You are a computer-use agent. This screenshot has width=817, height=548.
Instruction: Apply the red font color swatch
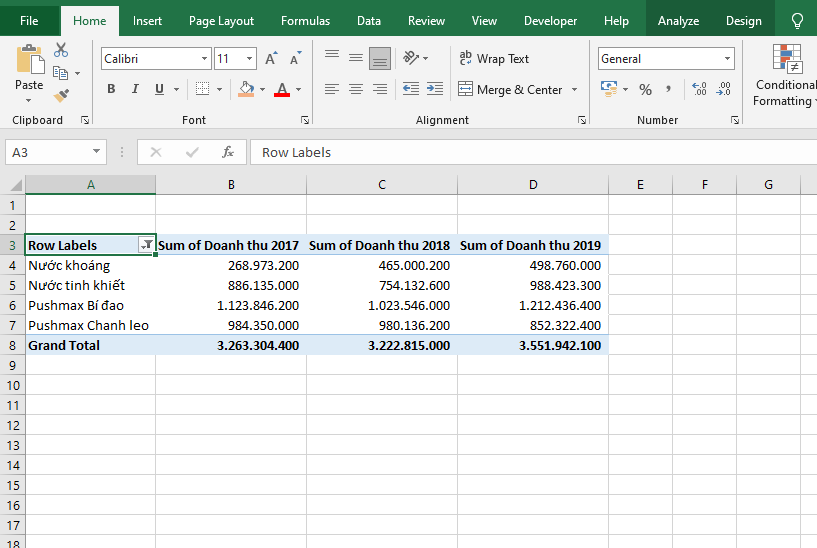[x=281, y=89]
